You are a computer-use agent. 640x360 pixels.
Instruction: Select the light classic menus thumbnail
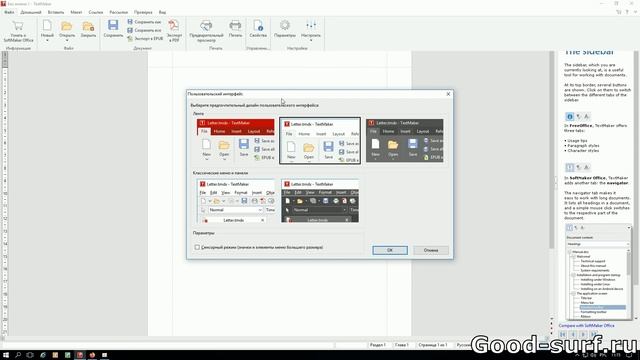tap(236, 201)
